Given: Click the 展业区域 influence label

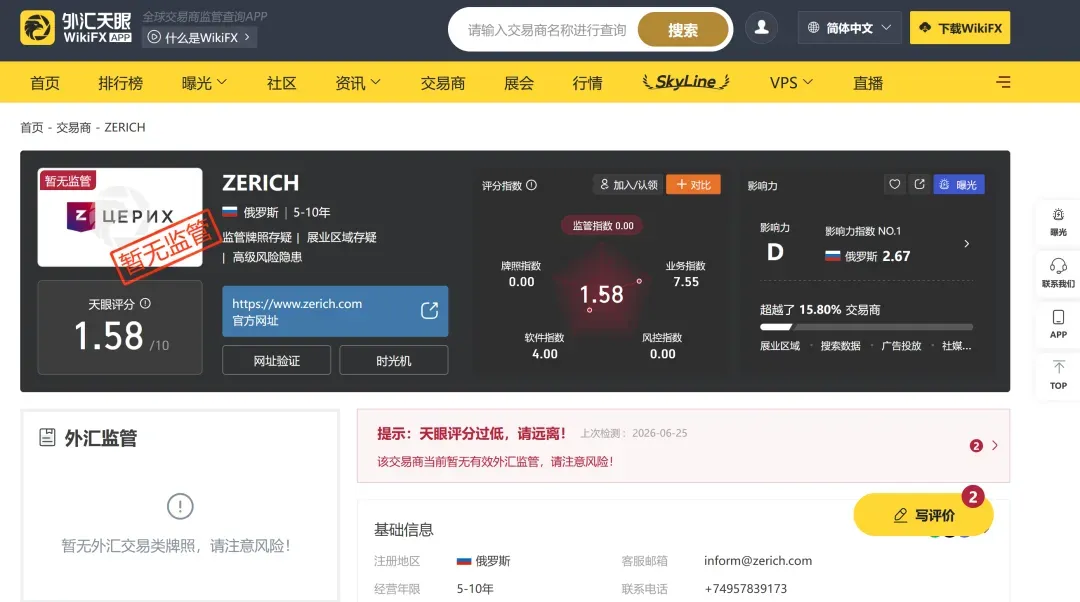Looking at the screenshot, I should pos(780,346).
